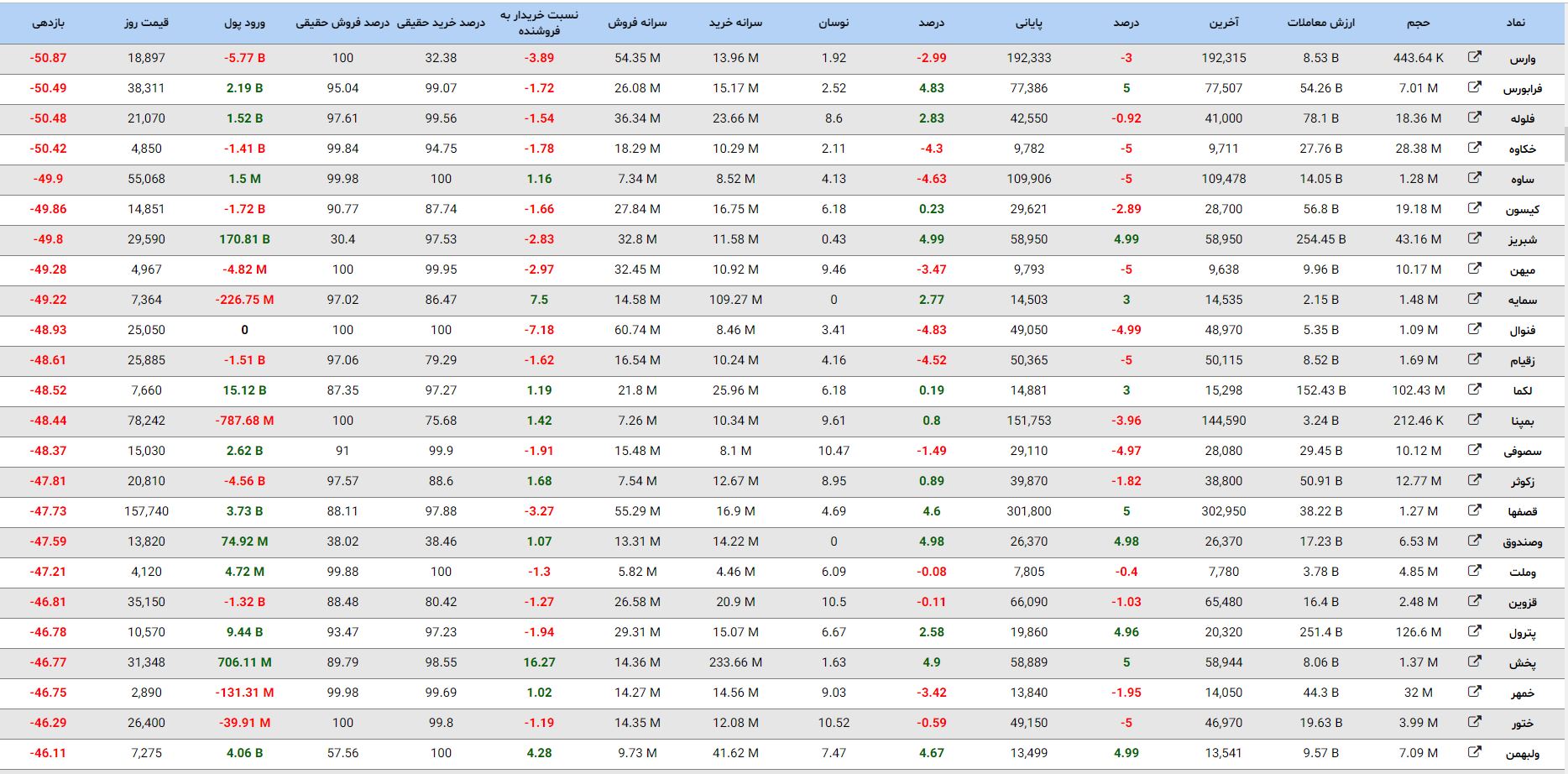Open external link icon for وملت
Image resolution: width=1568 pixels, height=774 pixels.
click(x=1475, y=571)
